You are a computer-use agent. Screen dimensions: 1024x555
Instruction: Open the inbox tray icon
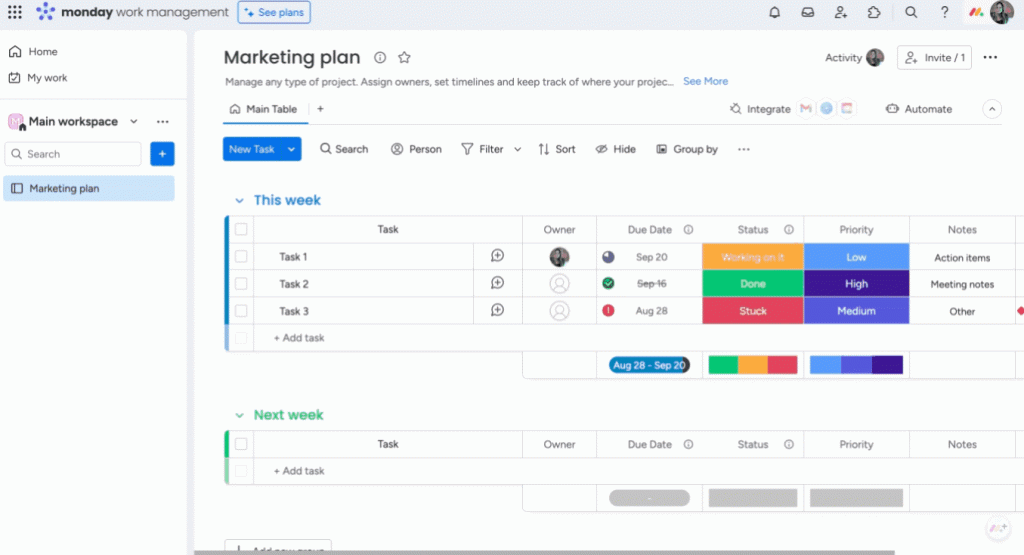(x=807, y=12)
